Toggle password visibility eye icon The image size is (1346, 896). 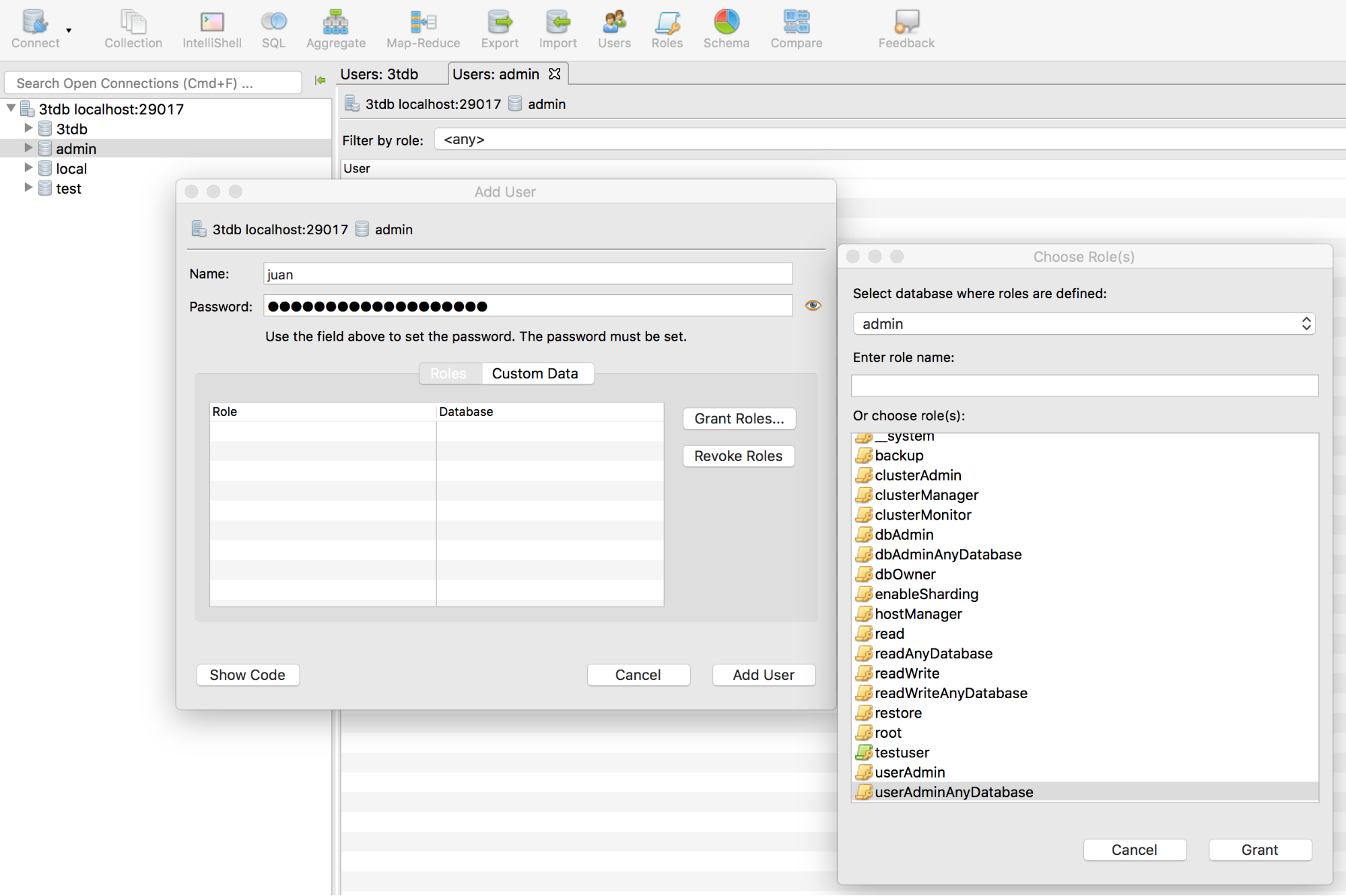tap(813, 305)
